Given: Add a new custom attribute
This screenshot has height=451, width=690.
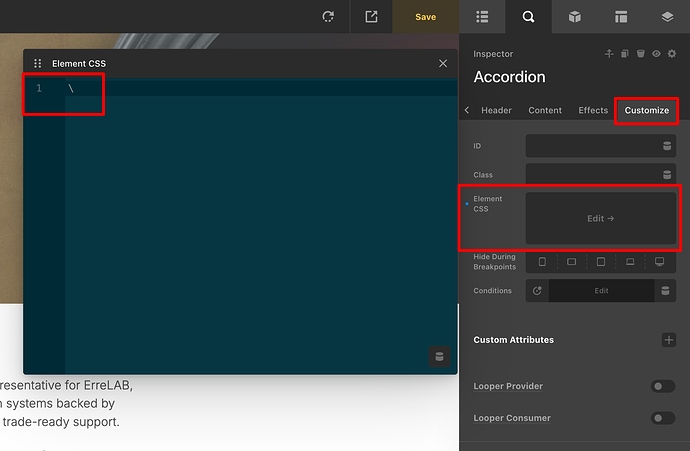Looking at the screenshot, I should 669,340.
